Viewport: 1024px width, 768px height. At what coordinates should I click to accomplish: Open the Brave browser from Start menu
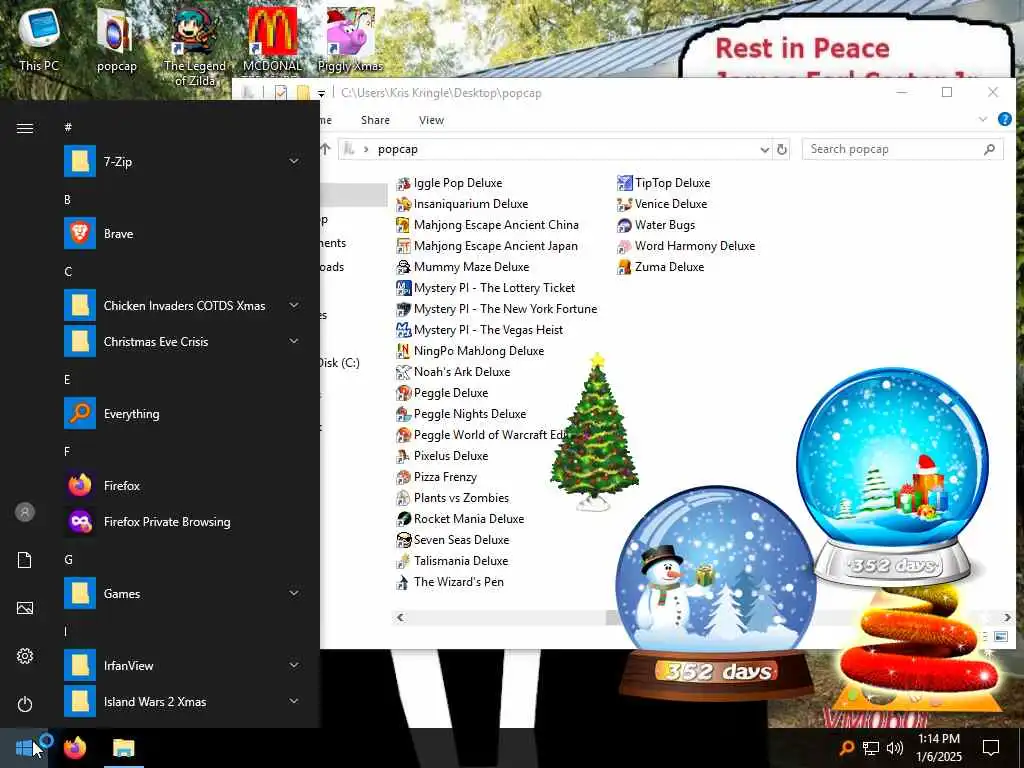tap(182, 234)
